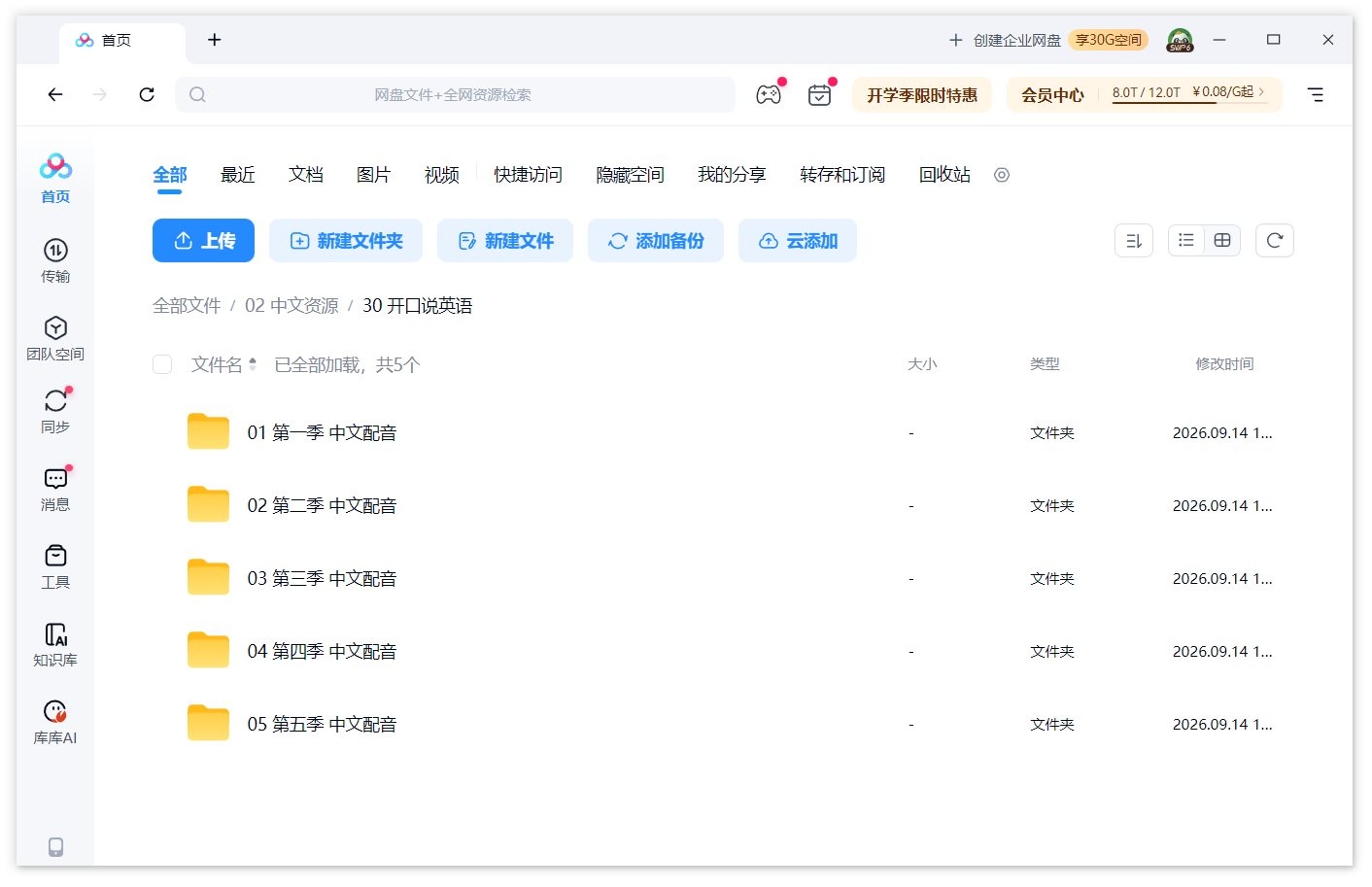The width and height of the screenshot is (1372, 887).
Task: Open the 工具 tools section
Action: [x=55, y=566]
